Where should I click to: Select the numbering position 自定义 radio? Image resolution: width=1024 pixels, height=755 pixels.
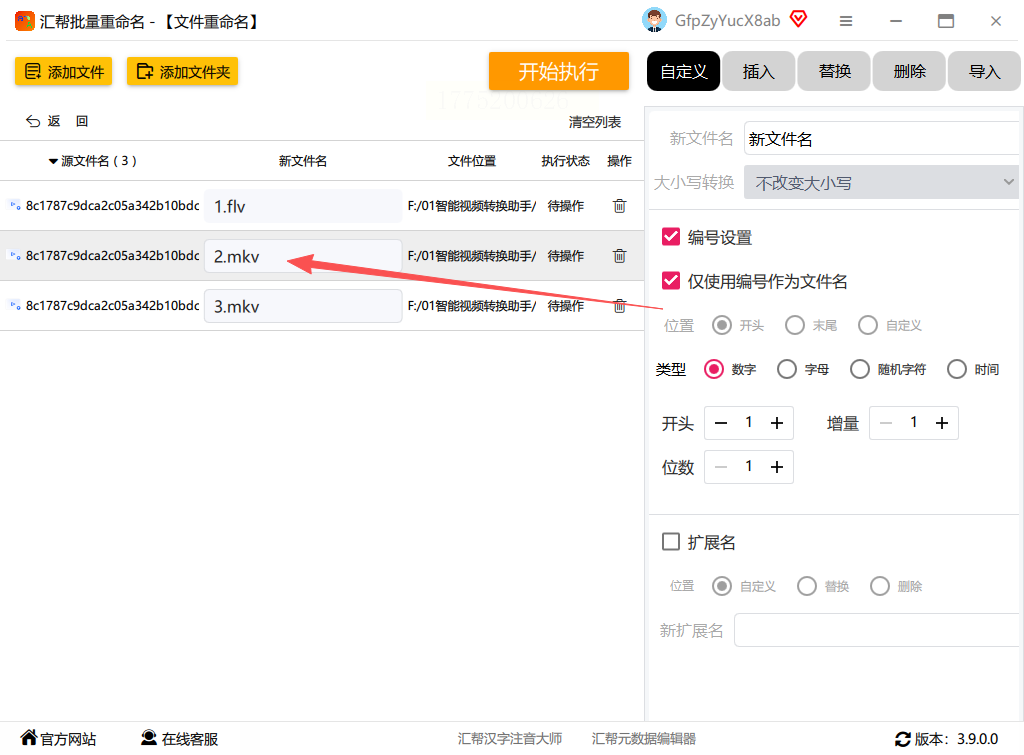coord(868,325)
